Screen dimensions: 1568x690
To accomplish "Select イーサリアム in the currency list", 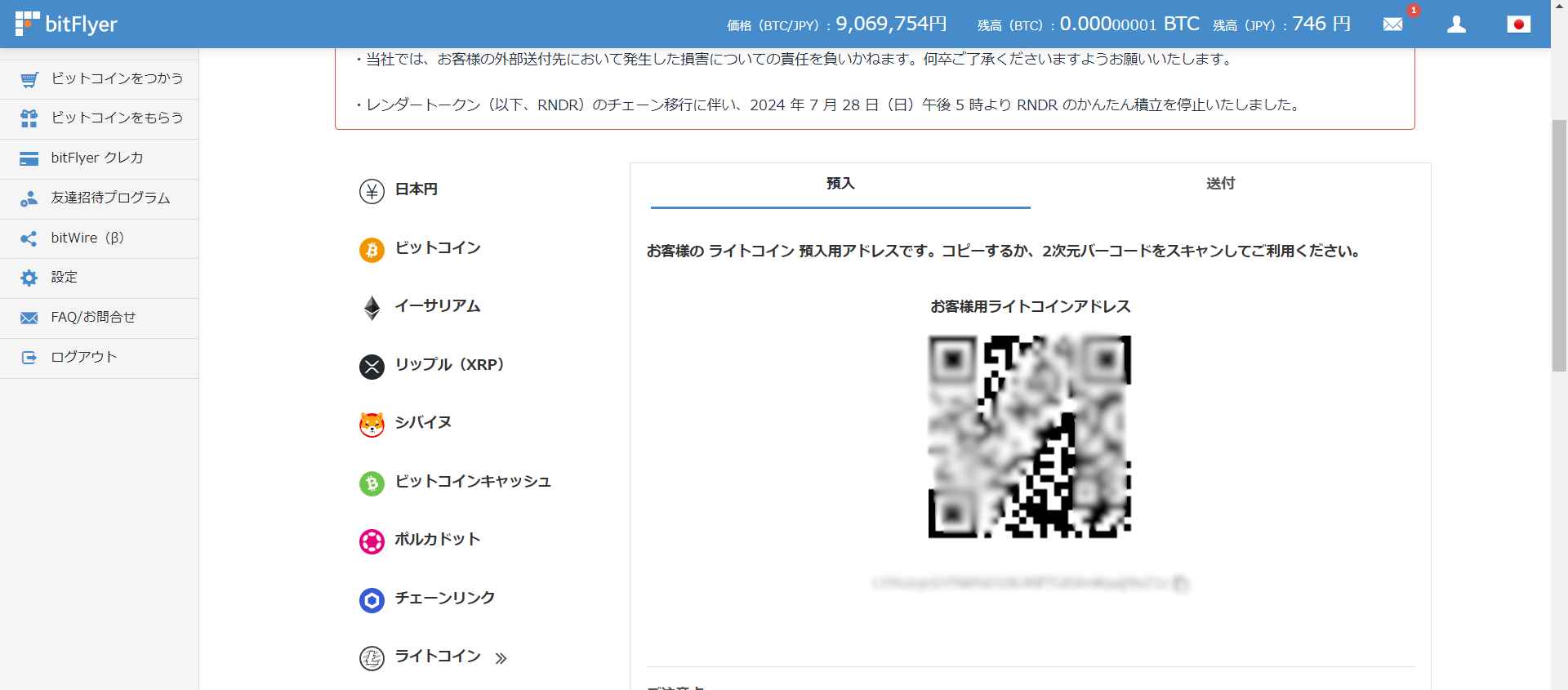I will coord(438,306).
